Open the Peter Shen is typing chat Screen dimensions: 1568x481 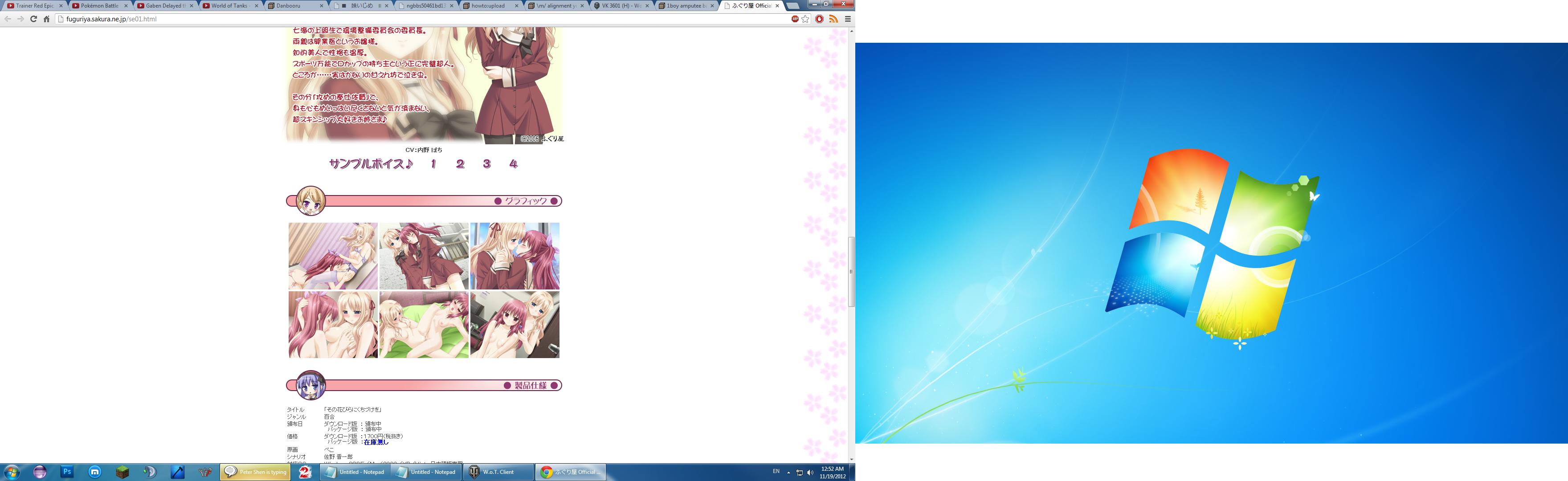pos(256,472)
